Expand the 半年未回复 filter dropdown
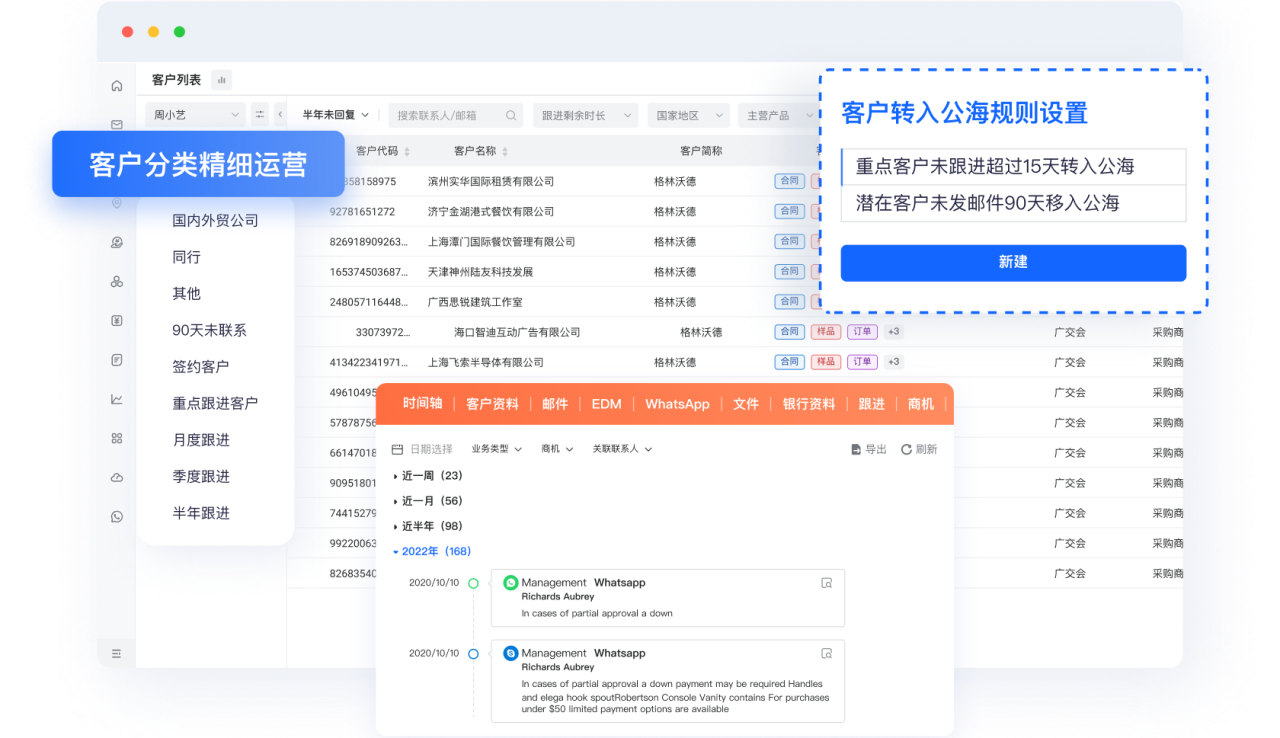Screen dimensions: 1280x738 [336, 115]
